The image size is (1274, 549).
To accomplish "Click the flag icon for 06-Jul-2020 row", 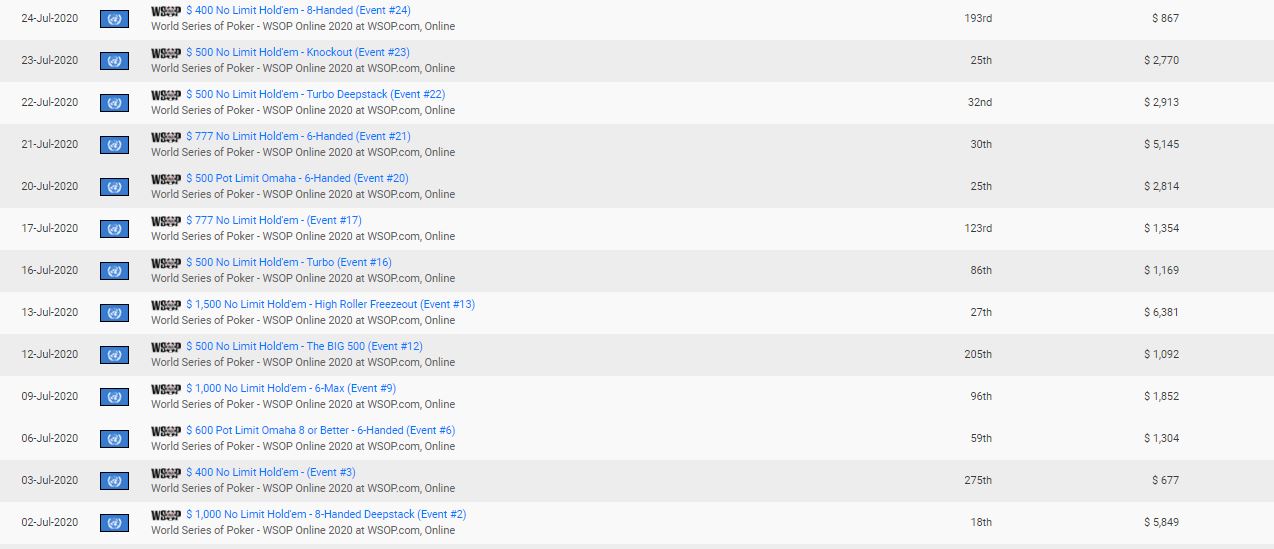I will 114,439.
